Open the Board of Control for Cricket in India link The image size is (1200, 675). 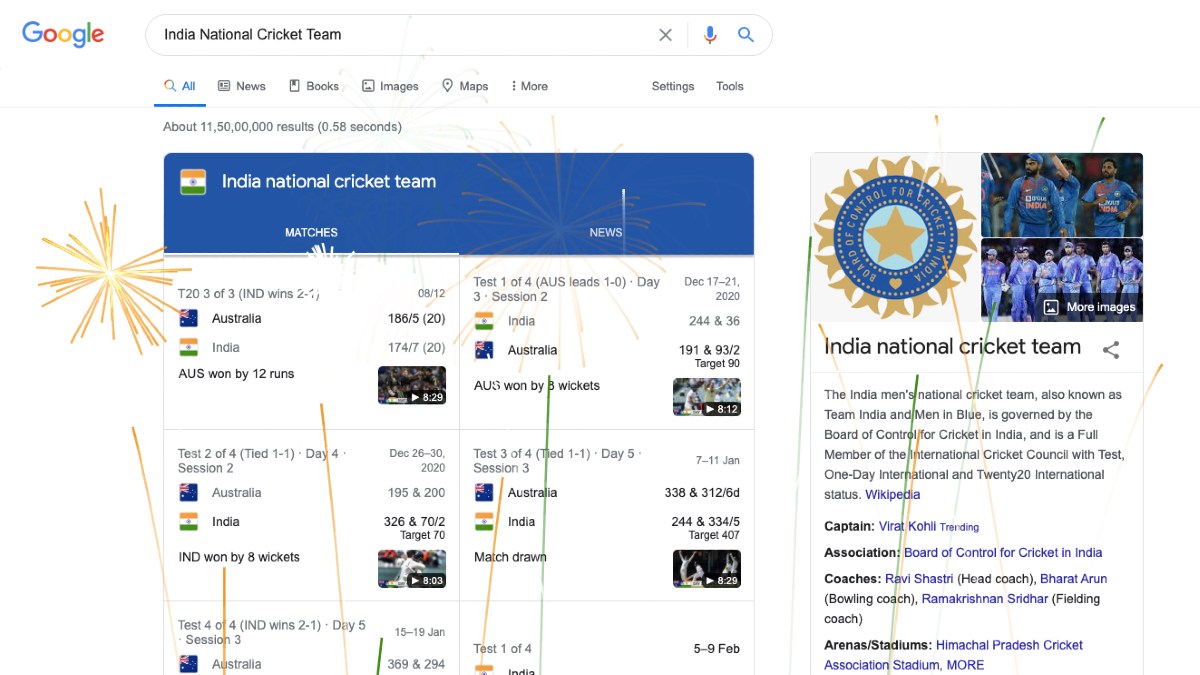pyautogui.click(x=1003, y=552)
